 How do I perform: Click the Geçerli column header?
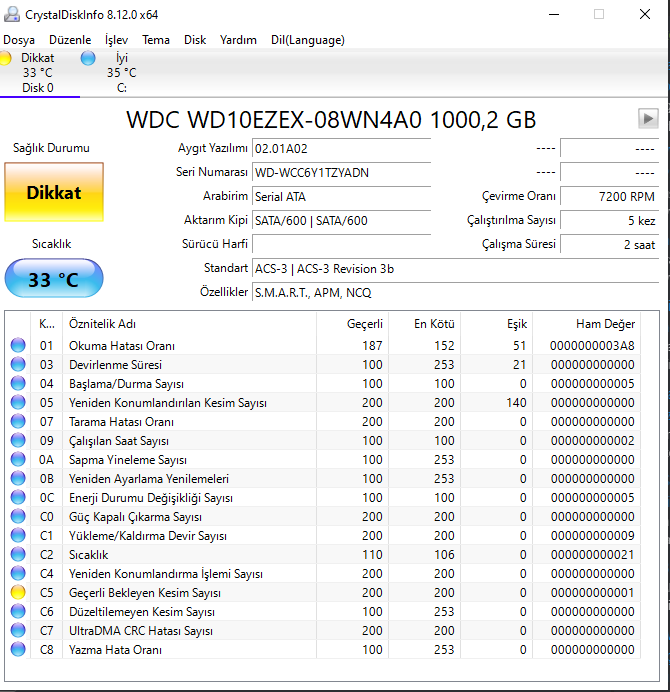tap(352, 324)
